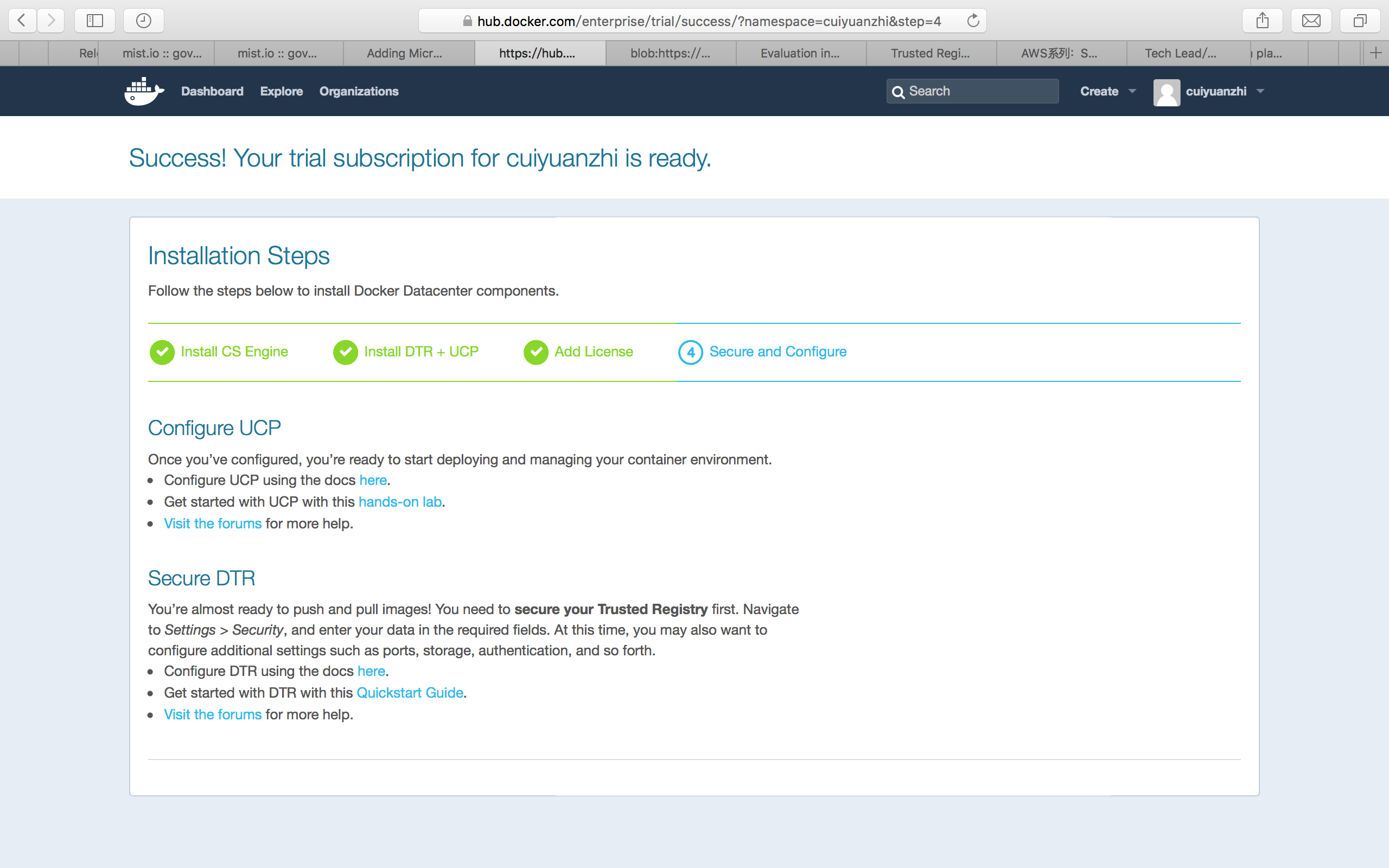1389x868 pixels.
Task: Click the Install DTR + UCP checkmark icon
Action: [346, 352]
